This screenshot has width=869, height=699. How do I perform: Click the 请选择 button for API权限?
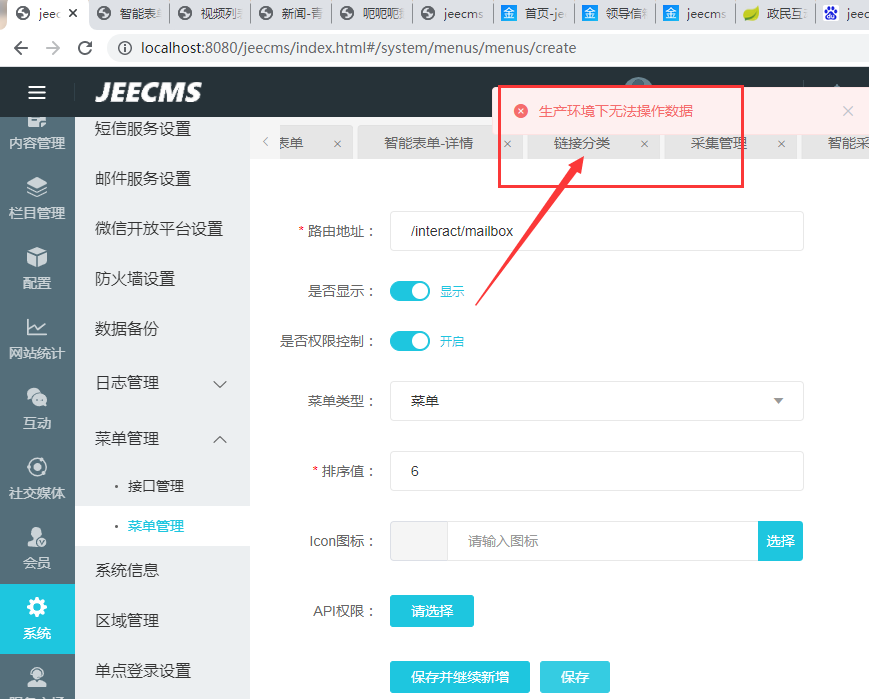click(432, 611)
